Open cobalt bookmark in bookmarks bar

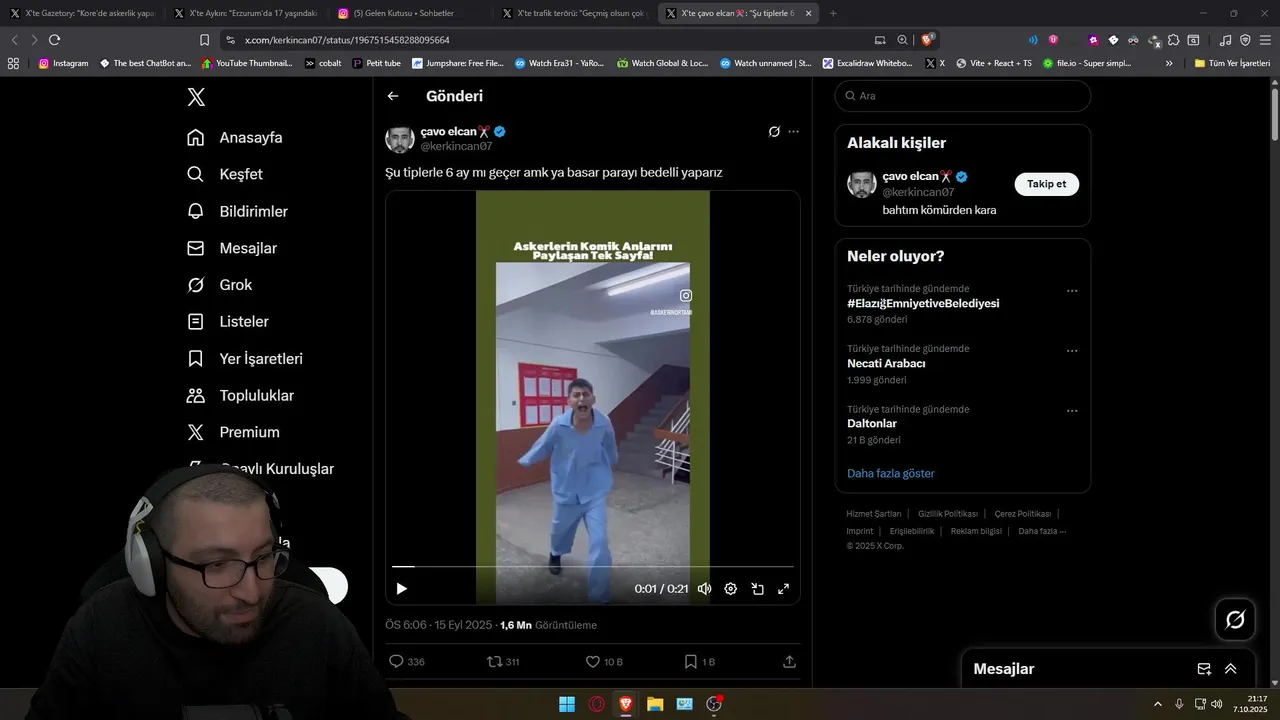(x=323, y=63)
